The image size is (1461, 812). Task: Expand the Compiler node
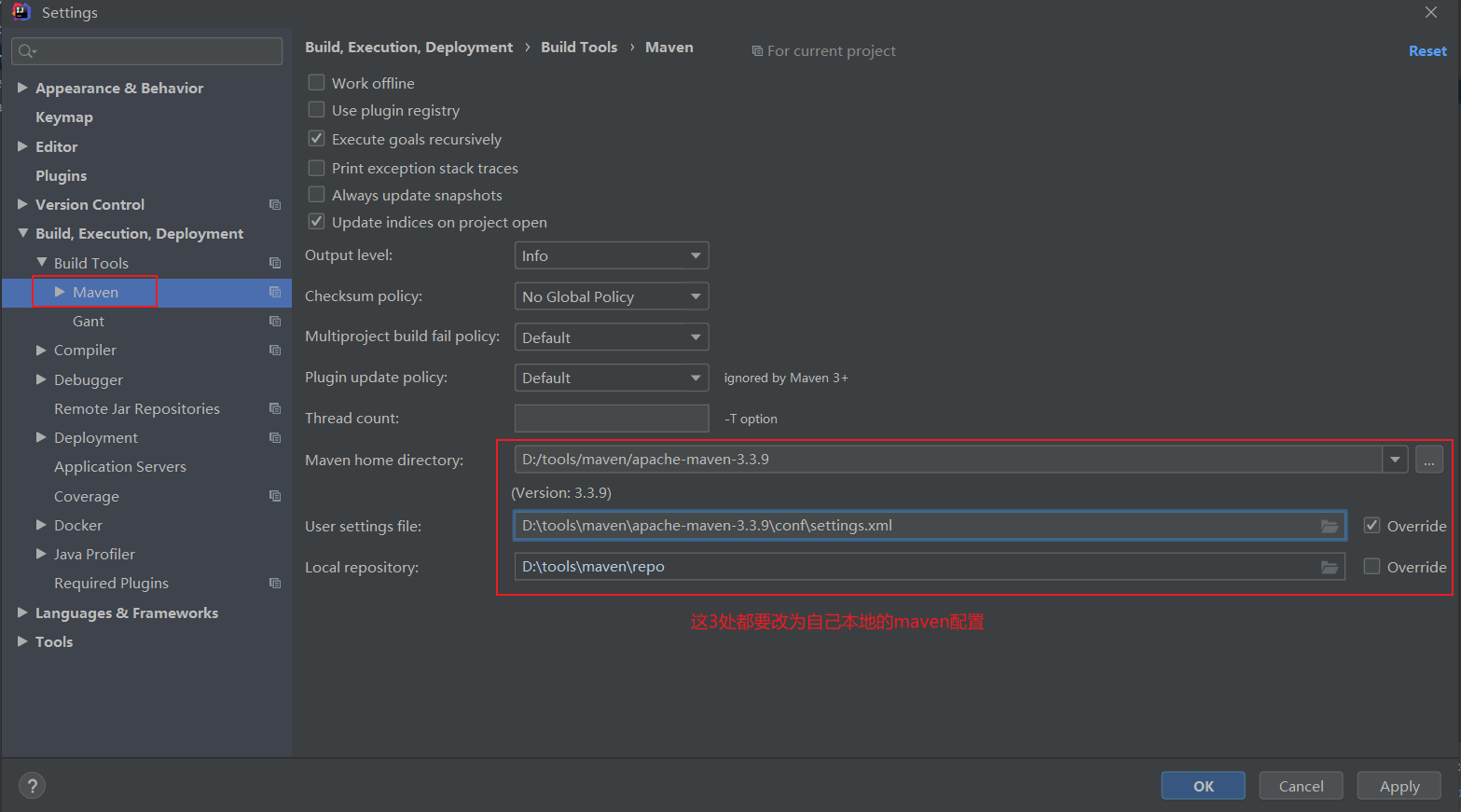coord(41,350)
